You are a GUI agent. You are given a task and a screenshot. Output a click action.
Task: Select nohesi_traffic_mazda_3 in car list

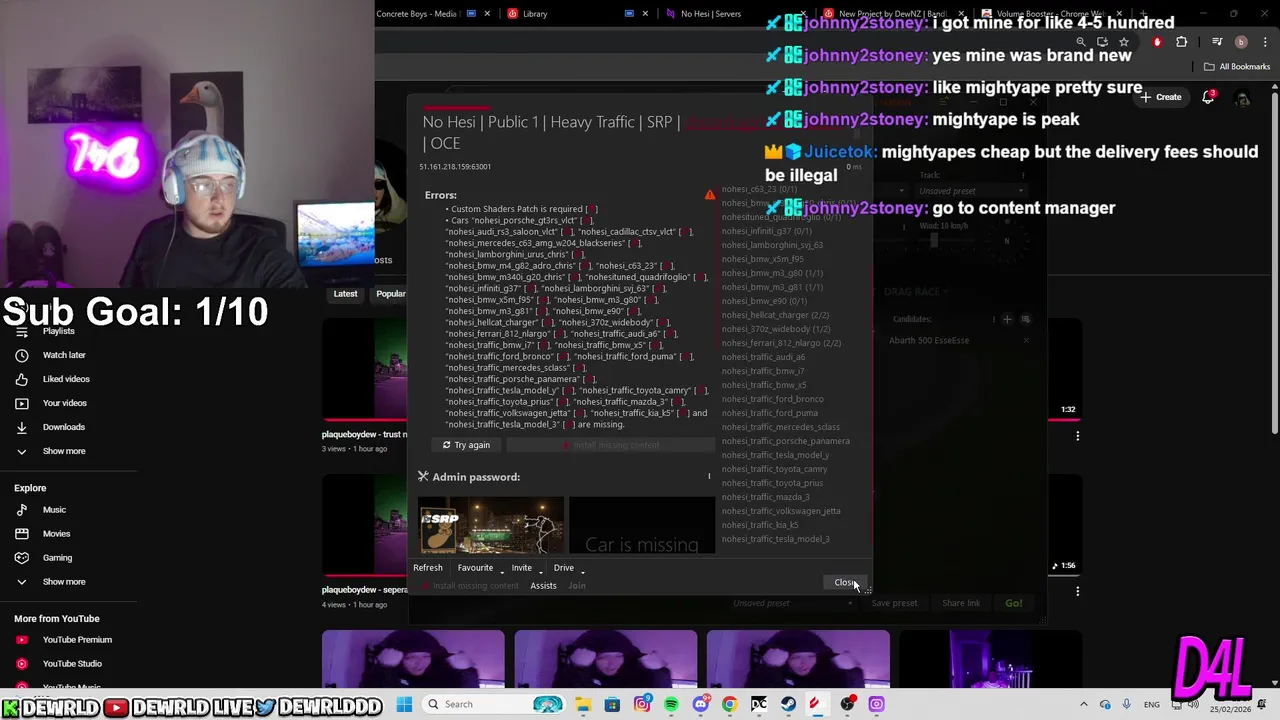(x=765, y=497)
